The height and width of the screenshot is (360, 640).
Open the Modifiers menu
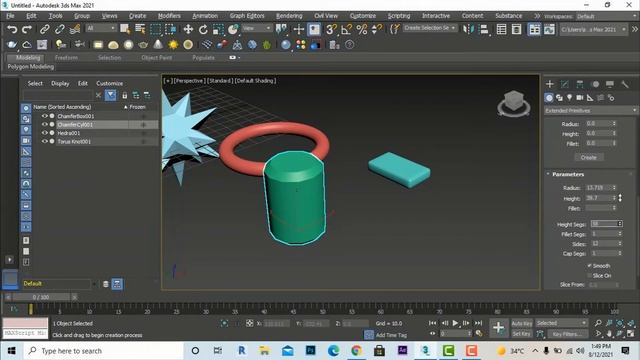click(169, 16)
